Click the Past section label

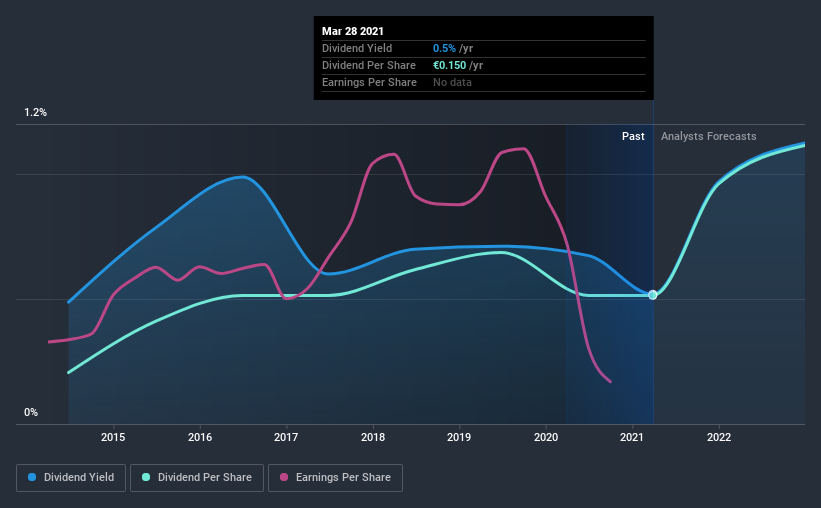click(x=633, y=136)
